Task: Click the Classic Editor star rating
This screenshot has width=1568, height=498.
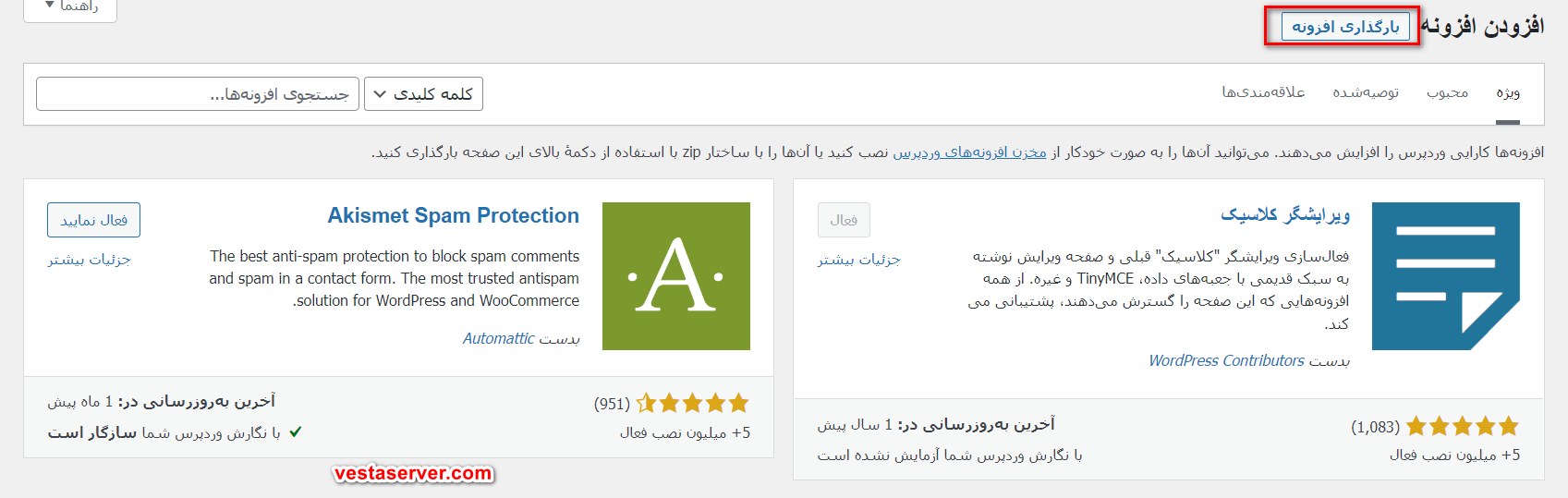Action: click(x=1462, y=426)
